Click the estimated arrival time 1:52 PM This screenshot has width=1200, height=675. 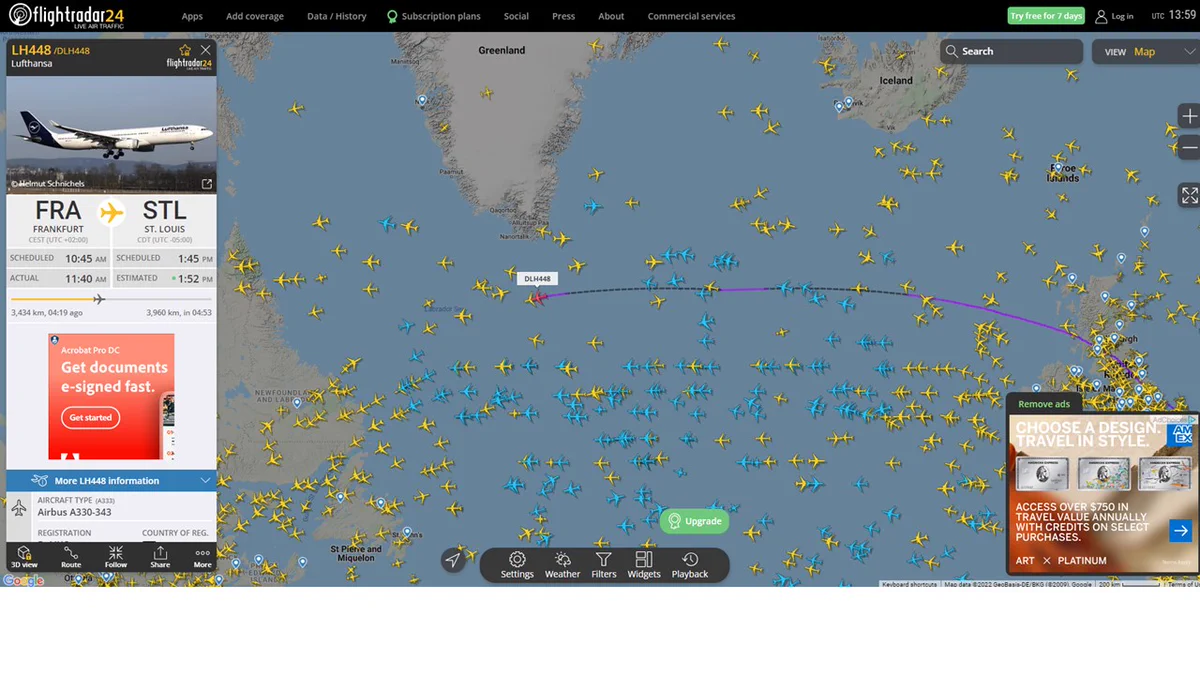(195, 279)
